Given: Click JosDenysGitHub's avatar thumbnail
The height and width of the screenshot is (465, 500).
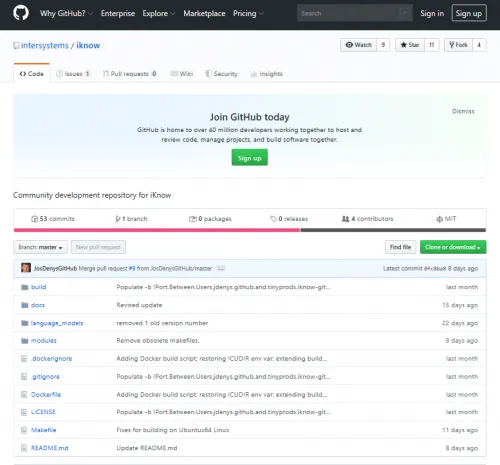Looking at the screenshot, I should (26, 268).
